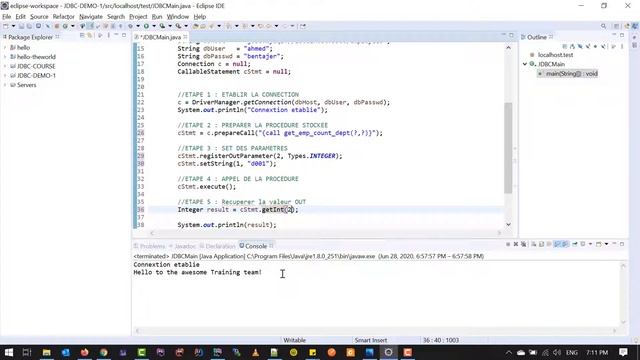The image size is (640, 360).
Task: Open the File menu
Action: click(x=7, y=17)
